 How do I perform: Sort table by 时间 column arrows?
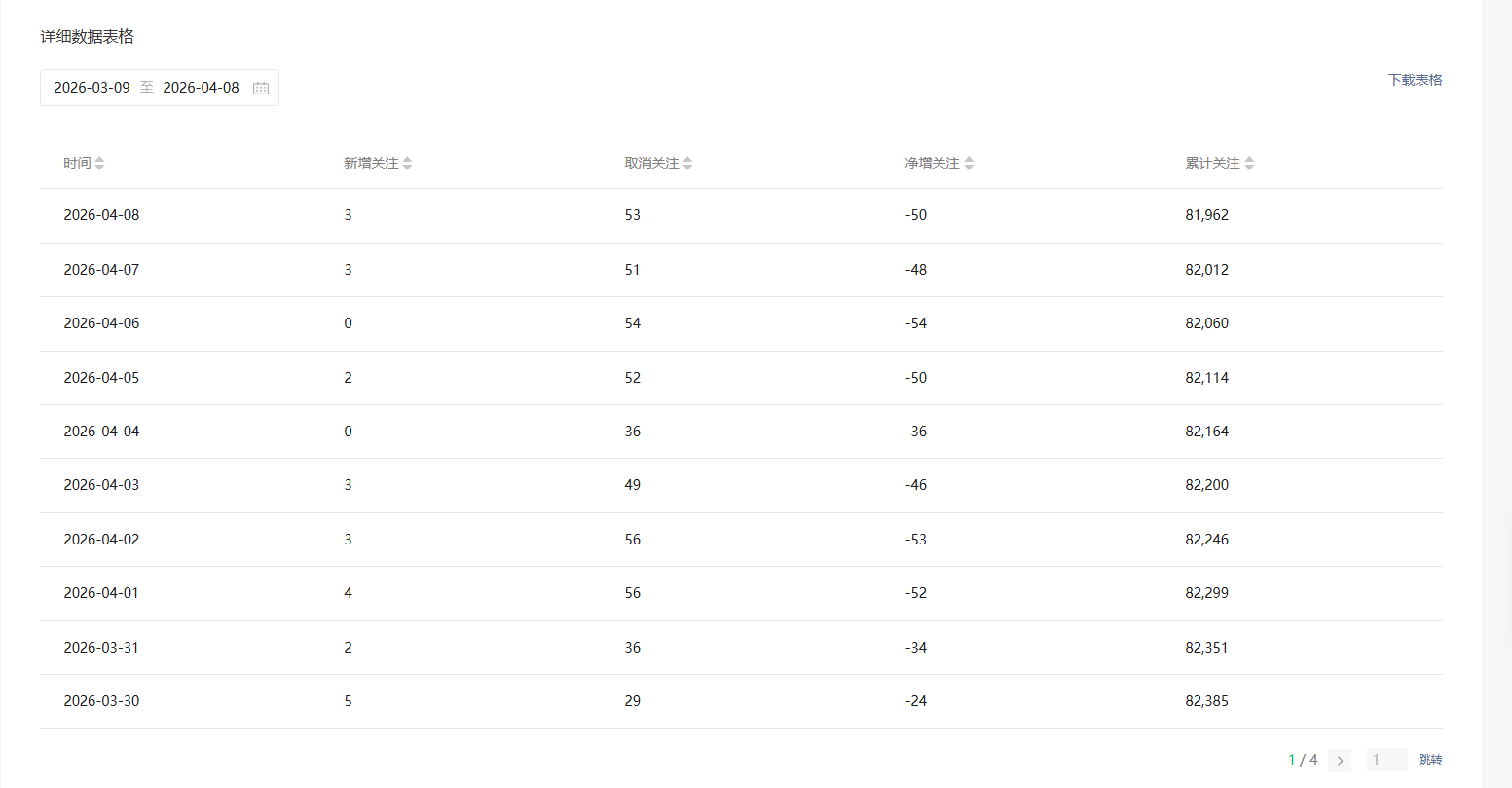click(x=99, y=164)
